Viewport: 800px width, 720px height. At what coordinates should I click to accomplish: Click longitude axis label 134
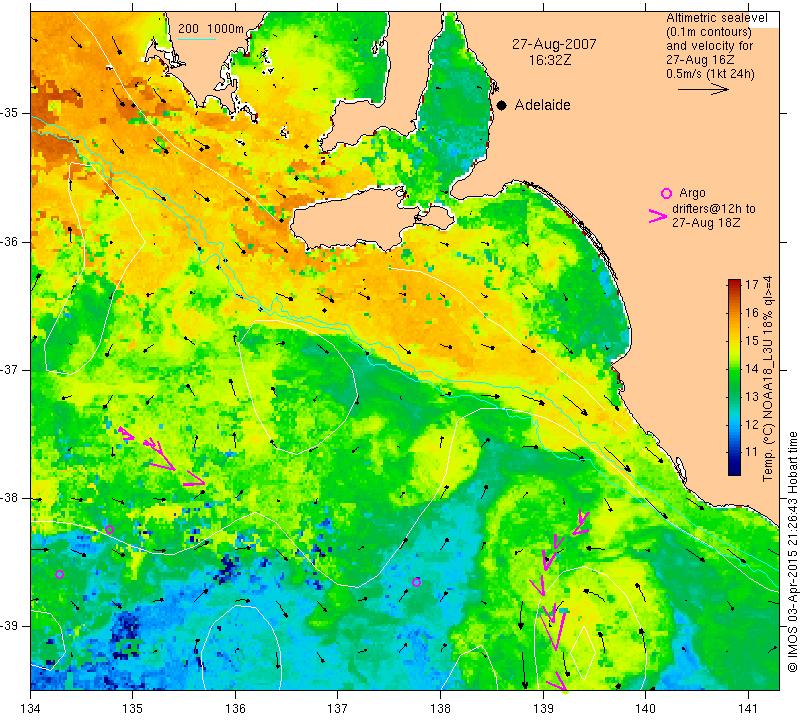point(31,708)
